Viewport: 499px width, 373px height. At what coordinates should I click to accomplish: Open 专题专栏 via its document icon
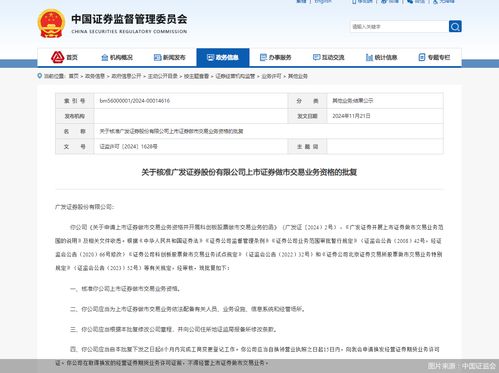422,57
